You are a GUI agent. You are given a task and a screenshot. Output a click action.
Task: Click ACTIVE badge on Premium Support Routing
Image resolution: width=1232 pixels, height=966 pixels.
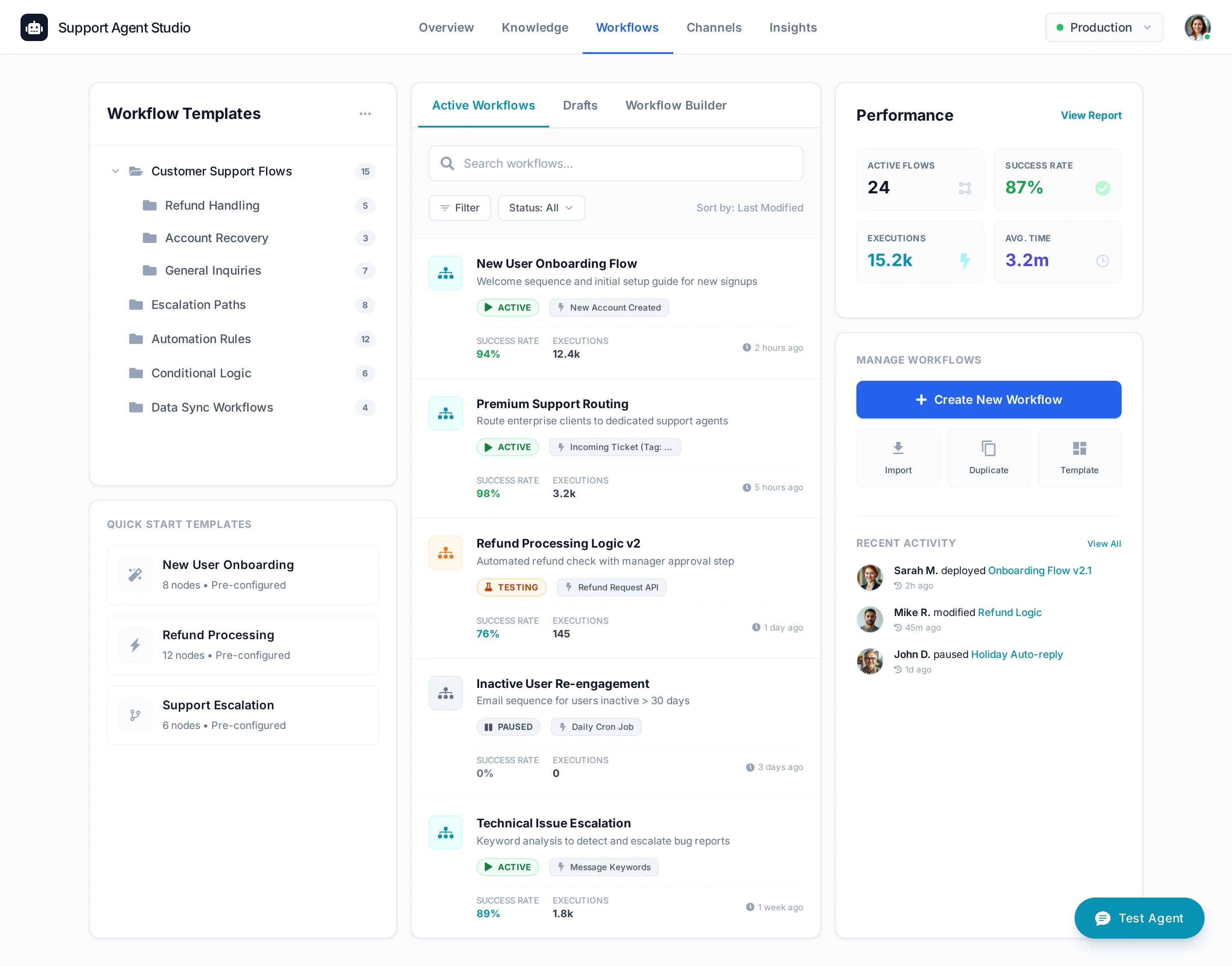click(507, 447)
